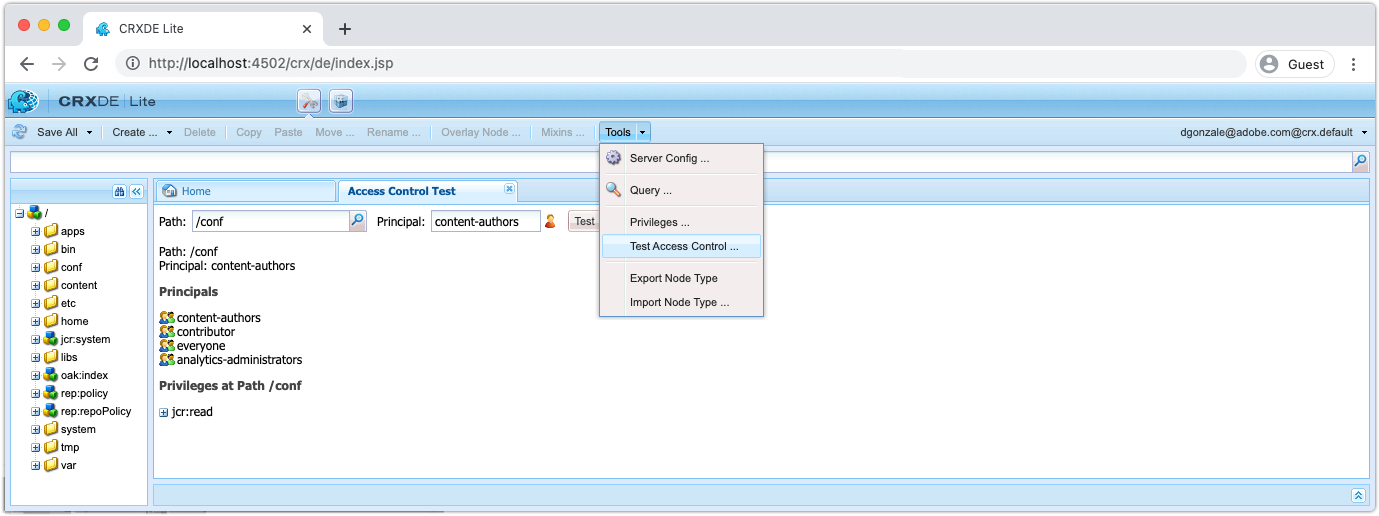This screenshot has height=516, width=1379.
Task: Click the browser back arrow
Action: coord(27,64)
